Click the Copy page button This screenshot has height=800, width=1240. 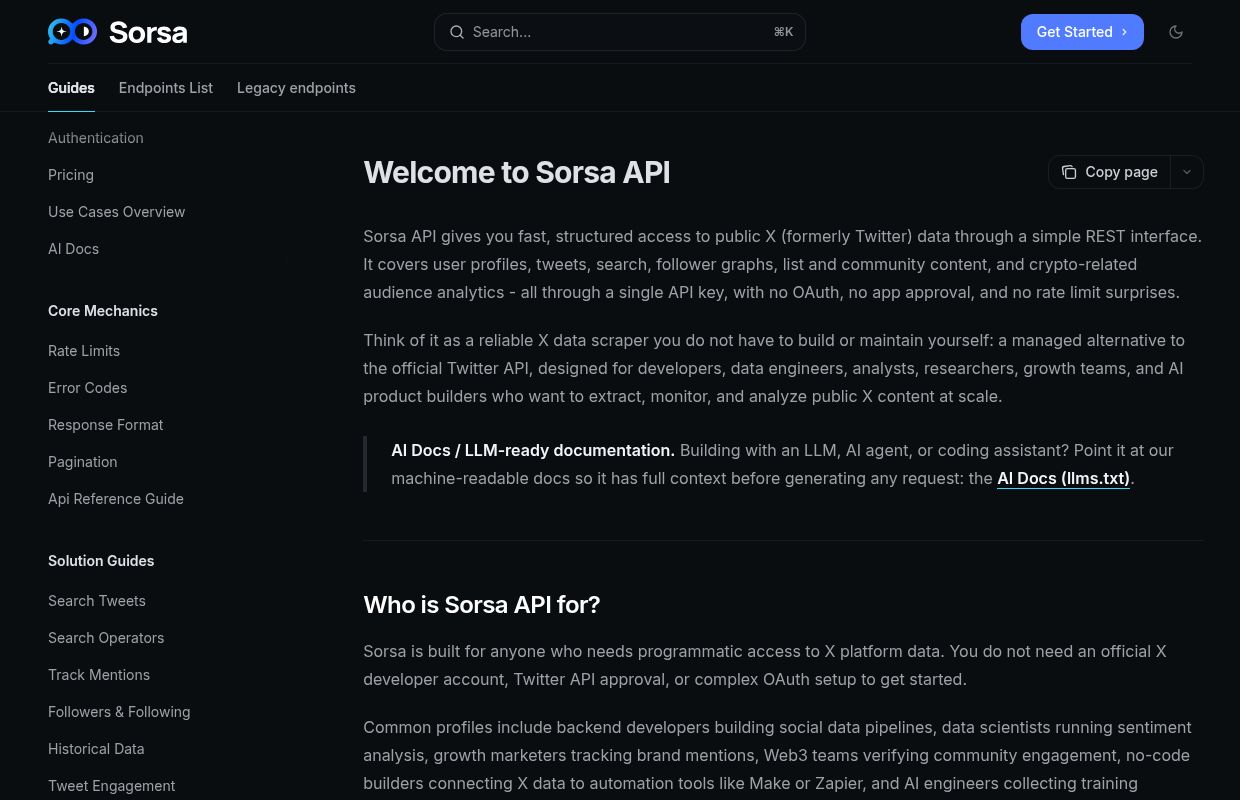click(1109, 172)
